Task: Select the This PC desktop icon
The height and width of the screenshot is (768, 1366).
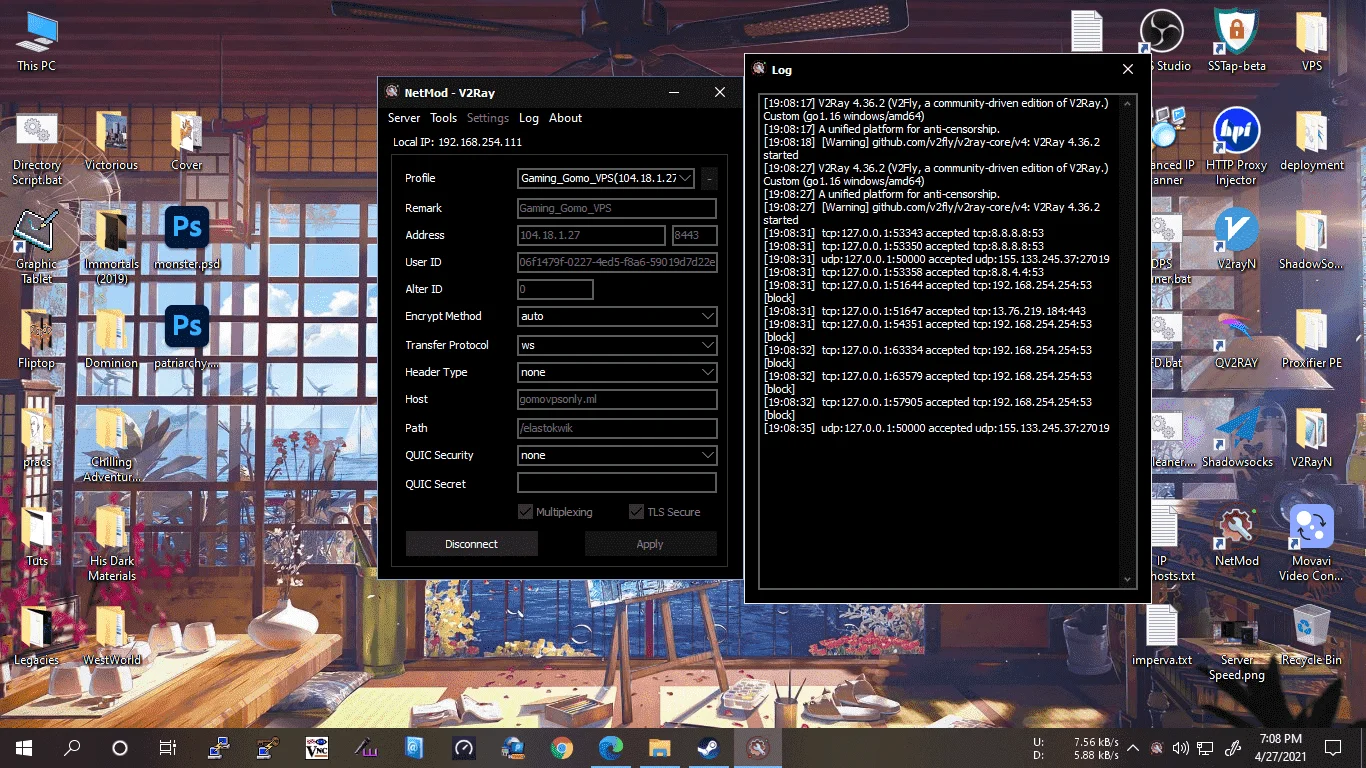Action: (x=36, y=41)
